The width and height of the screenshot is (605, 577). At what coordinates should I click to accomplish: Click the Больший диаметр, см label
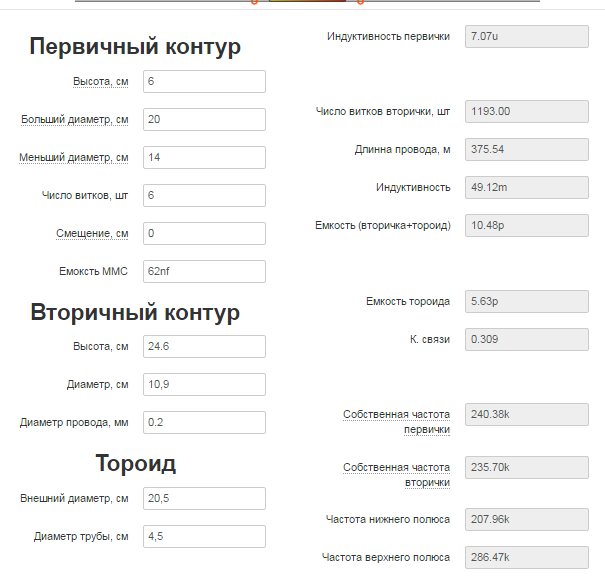coord(75,120)
